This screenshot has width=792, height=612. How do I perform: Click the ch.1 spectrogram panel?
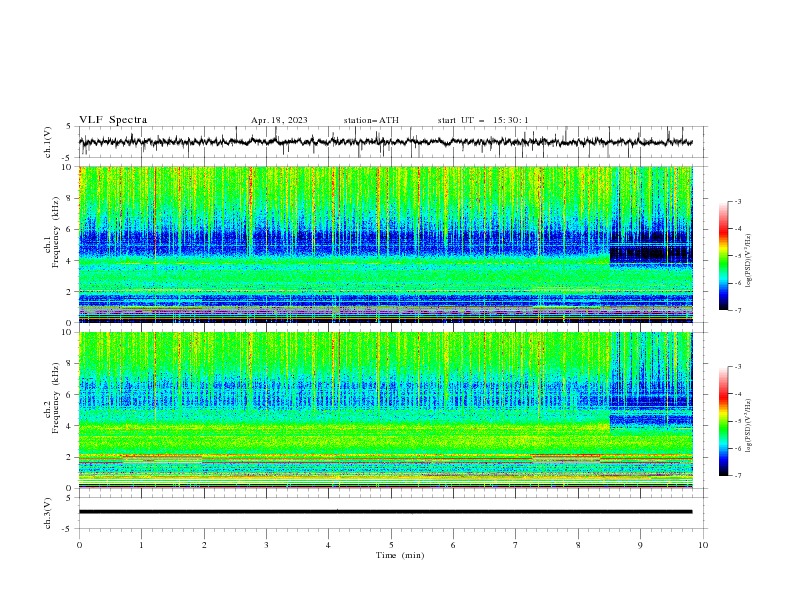tap(385, 244)
